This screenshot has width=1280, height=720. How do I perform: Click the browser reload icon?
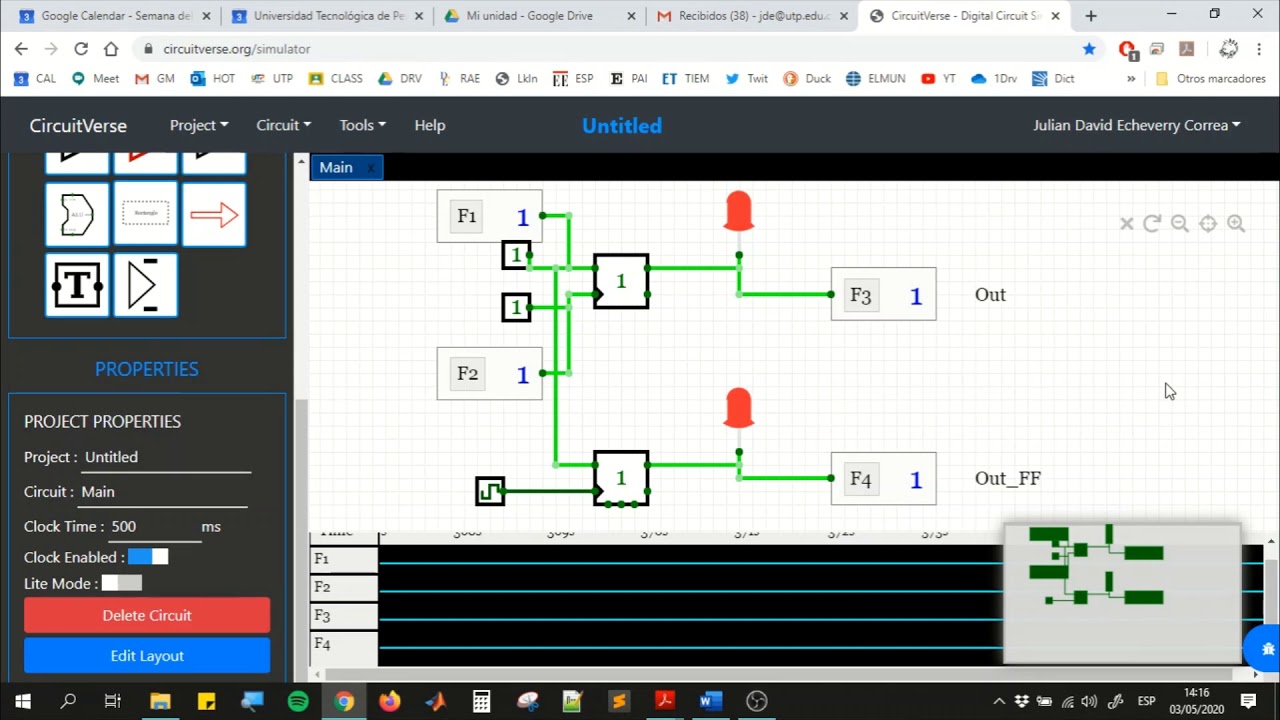click(x=81, y=49)
